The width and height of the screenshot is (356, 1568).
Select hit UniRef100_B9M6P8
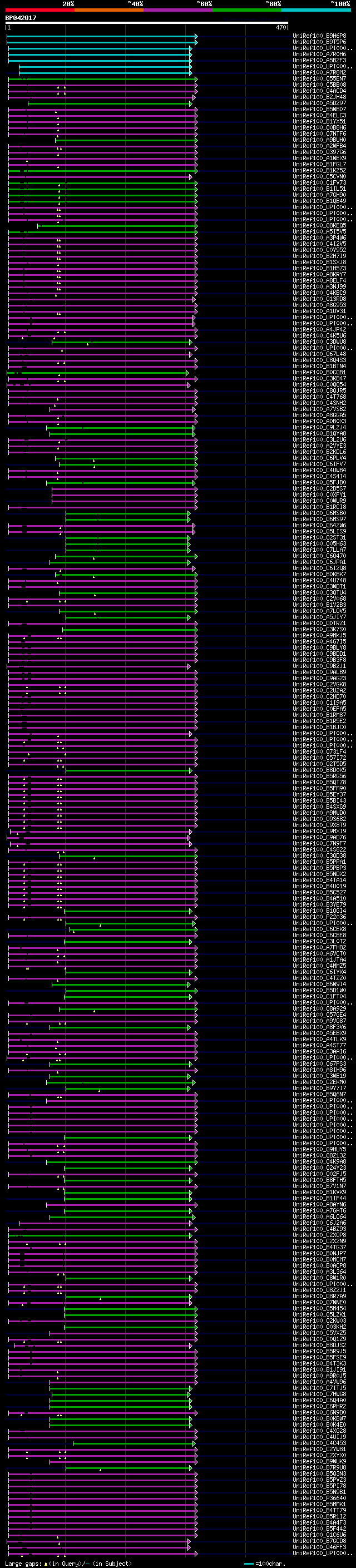[319, 36]
